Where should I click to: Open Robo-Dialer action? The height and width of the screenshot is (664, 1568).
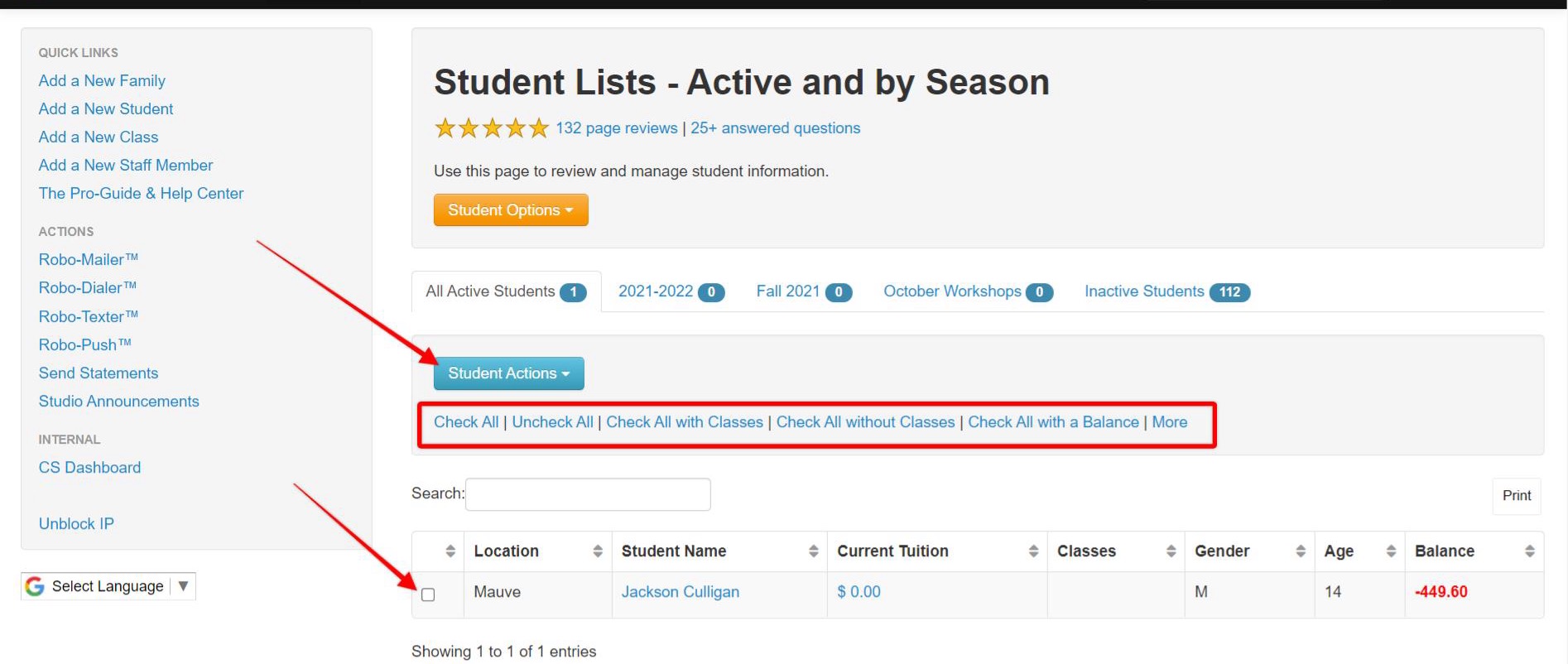[88, 287]
